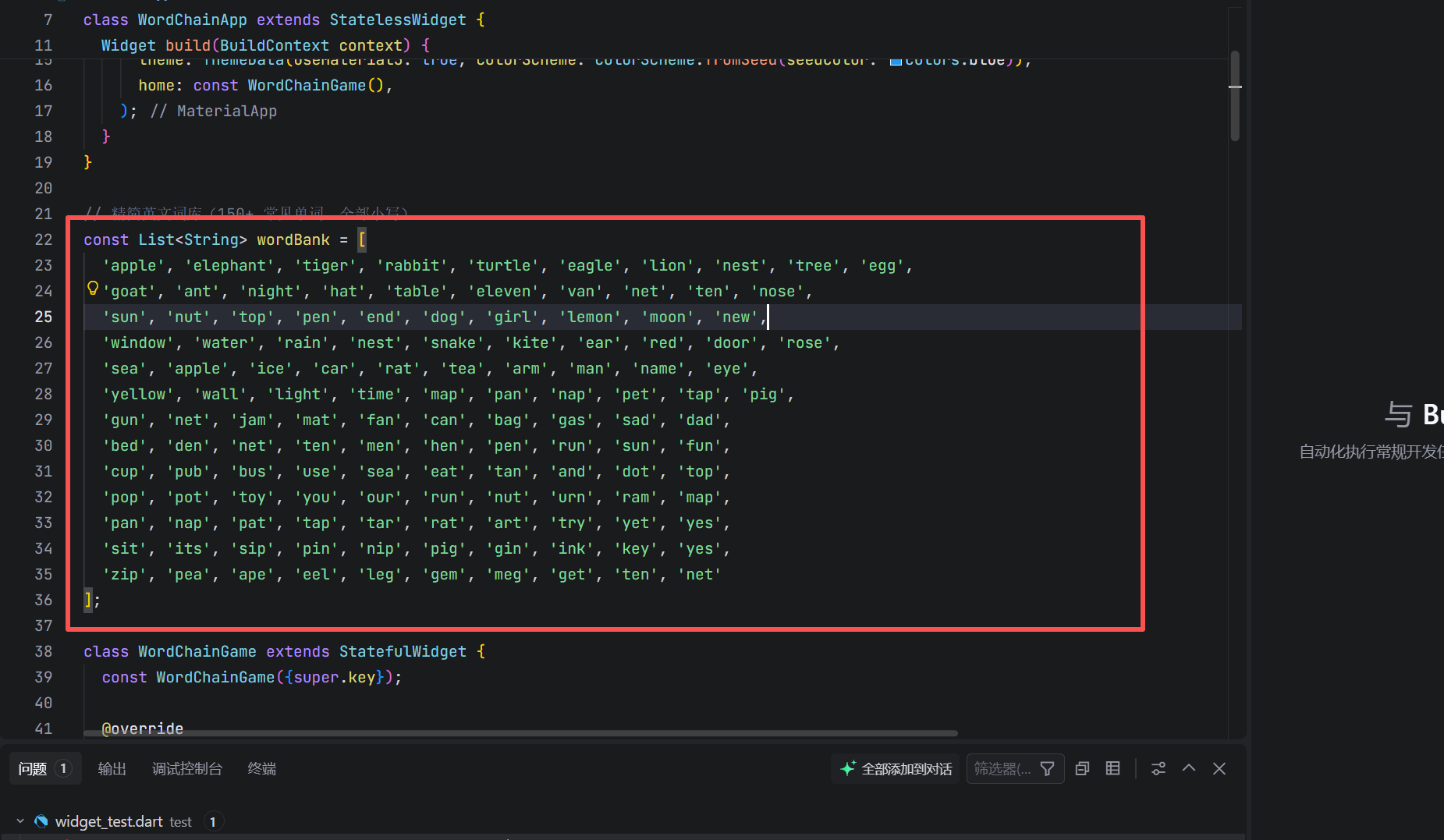Click line number 38 in the gutter

coord(44,651)
